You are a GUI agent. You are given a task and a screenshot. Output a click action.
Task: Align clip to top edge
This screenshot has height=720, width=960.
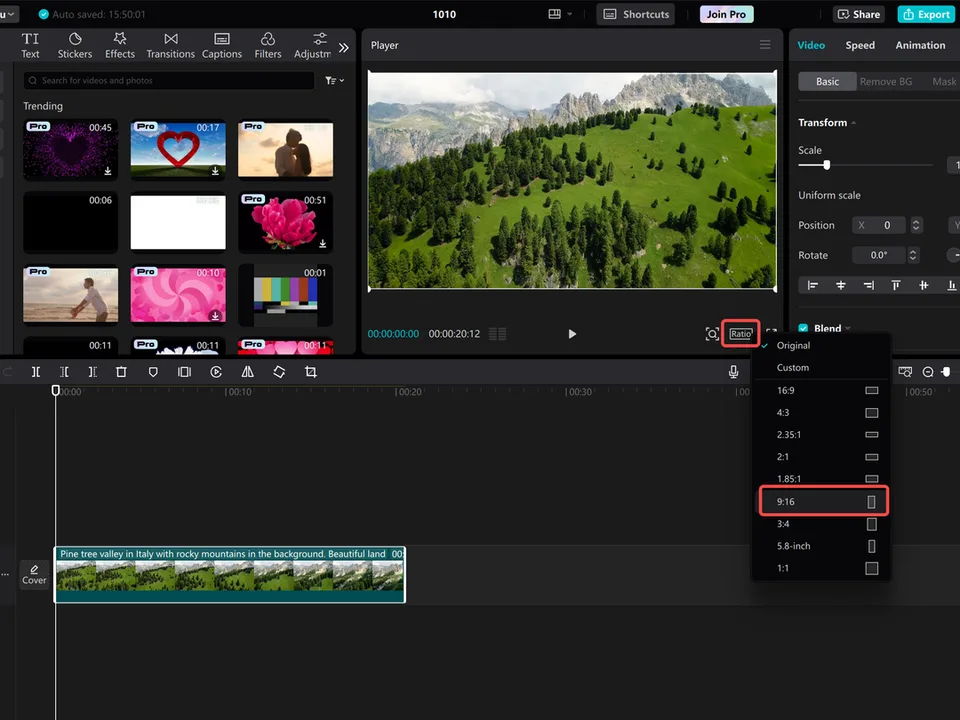(896, 285)
